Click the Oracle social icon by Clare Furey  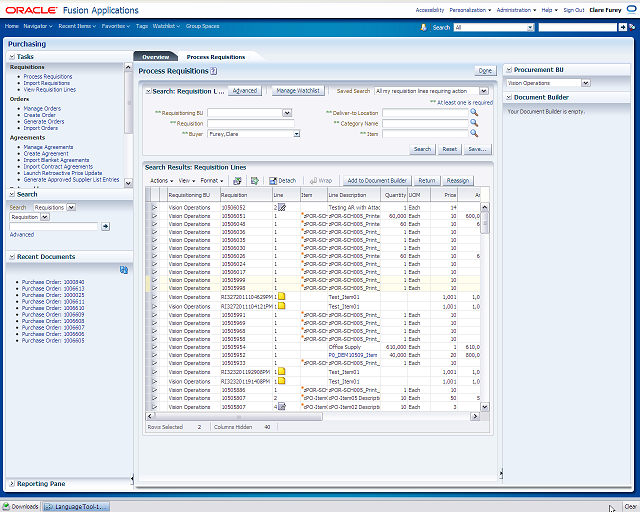631,9
